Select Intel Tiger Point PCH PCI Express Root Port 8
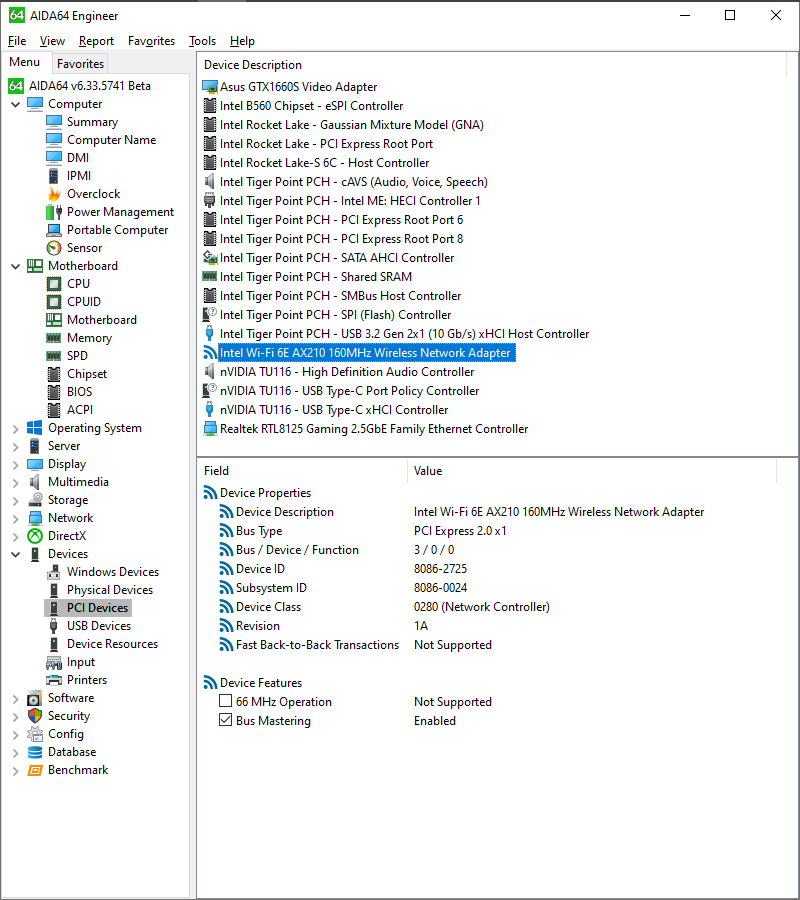The width and height of the screenshot is (800, 900). (341, 239)
